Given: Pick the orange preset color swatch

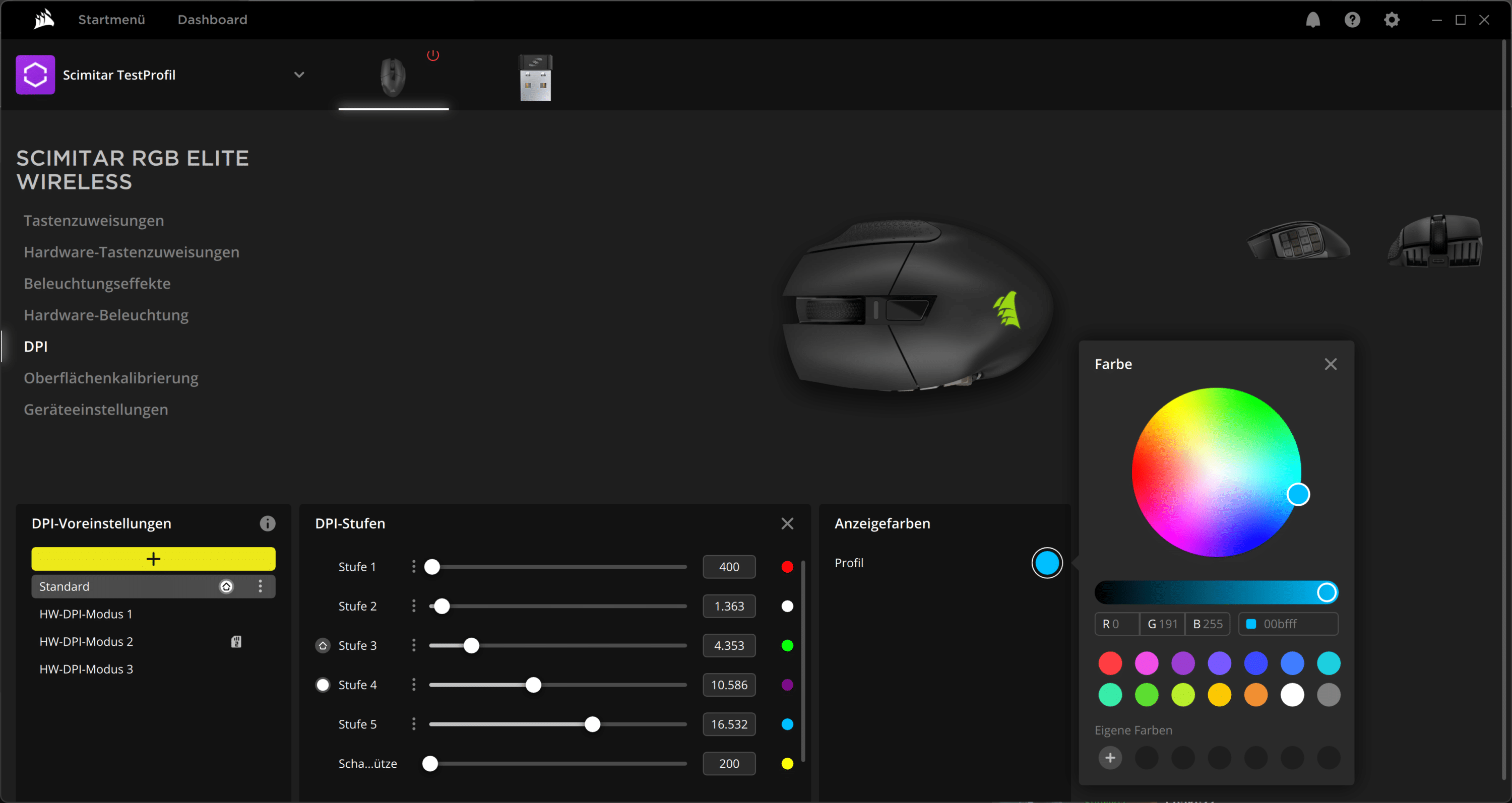Looking at the screenshot, I should point(1255,695).
